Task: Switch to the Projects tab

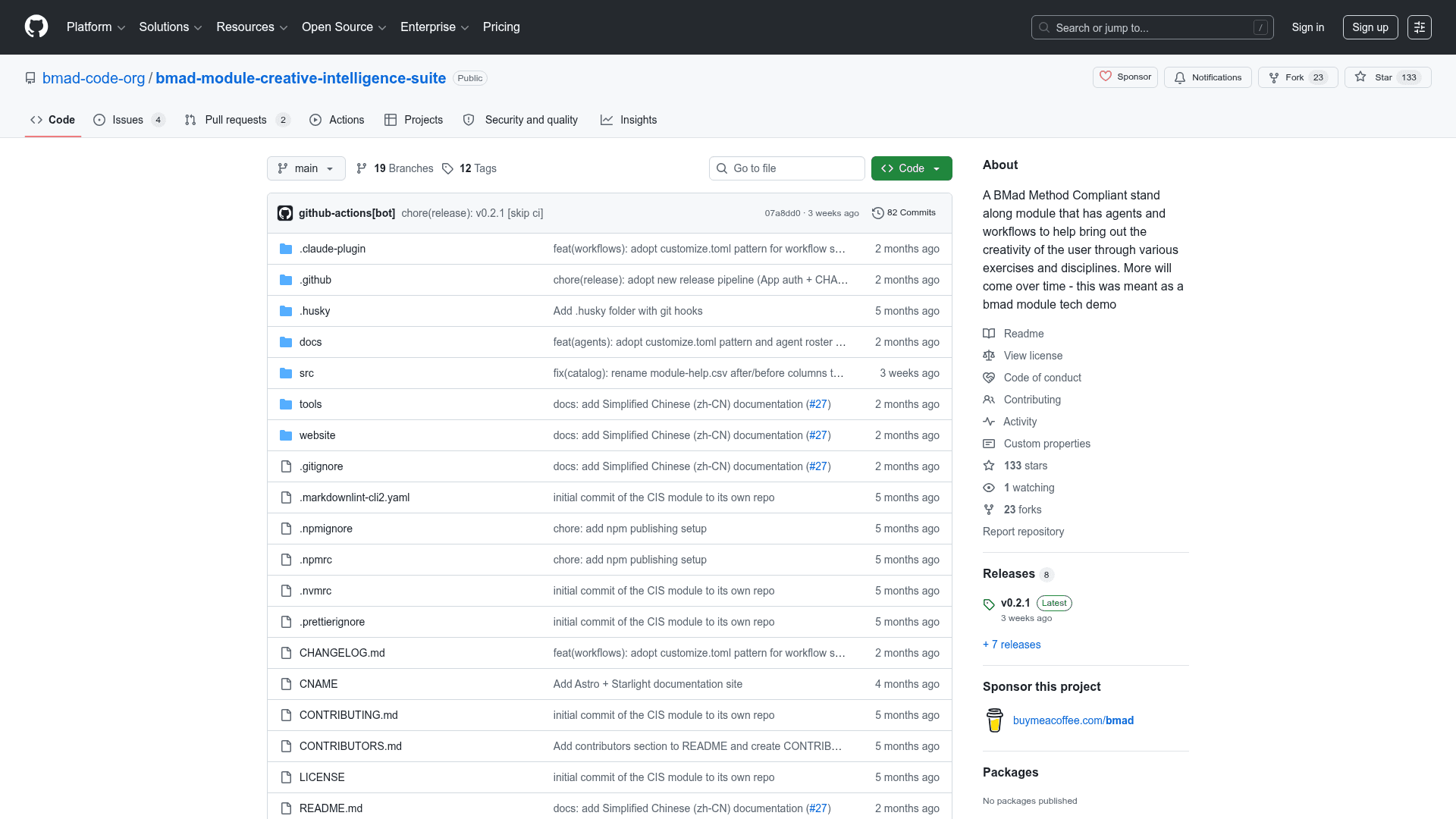Action: click(413, 120)
